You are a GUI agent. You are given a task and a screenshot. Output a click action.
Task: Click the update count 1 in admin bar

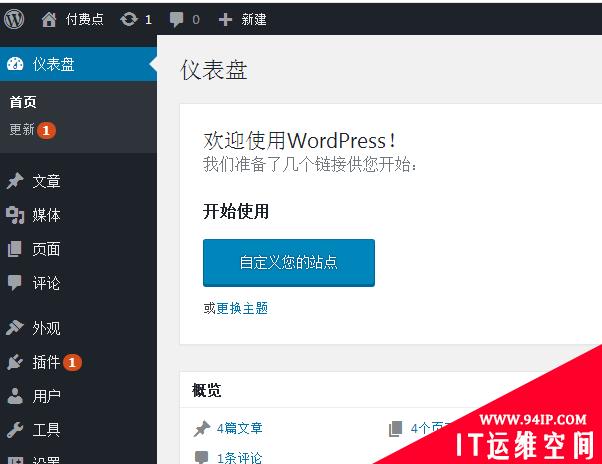(149, 20)
